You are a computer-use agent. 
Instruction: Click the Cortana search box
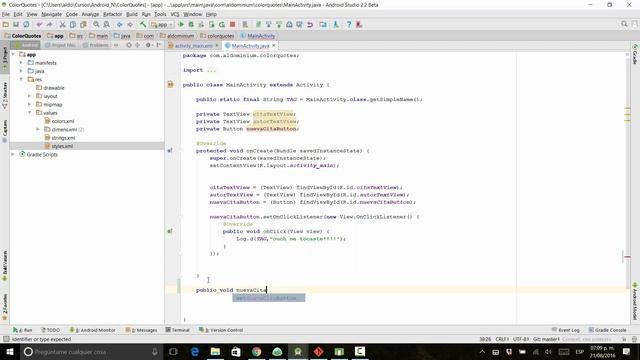pos(91,351)
